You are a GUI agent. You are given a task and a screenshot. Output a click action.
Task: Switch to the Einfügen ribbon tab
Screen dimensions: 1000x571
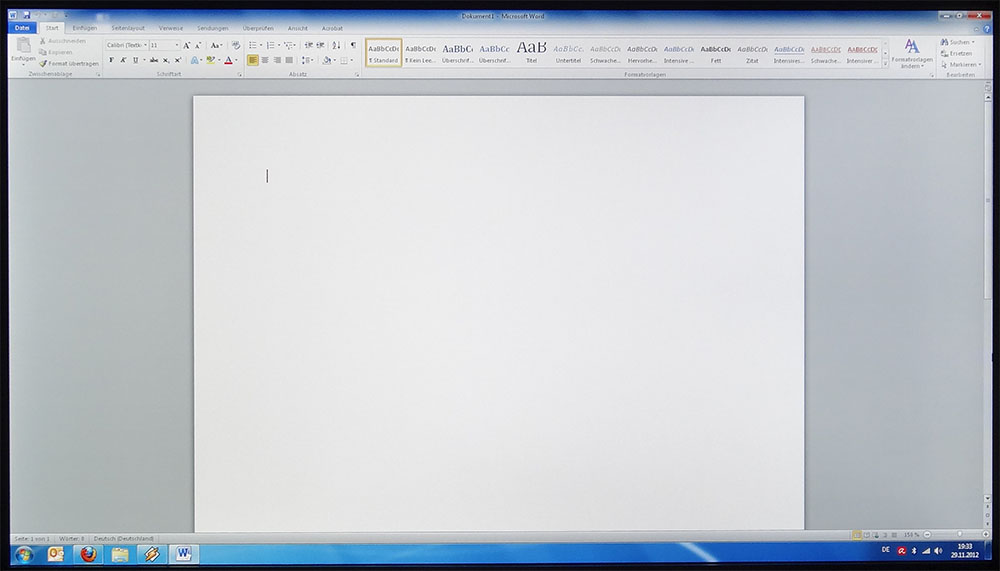[84, 28]
